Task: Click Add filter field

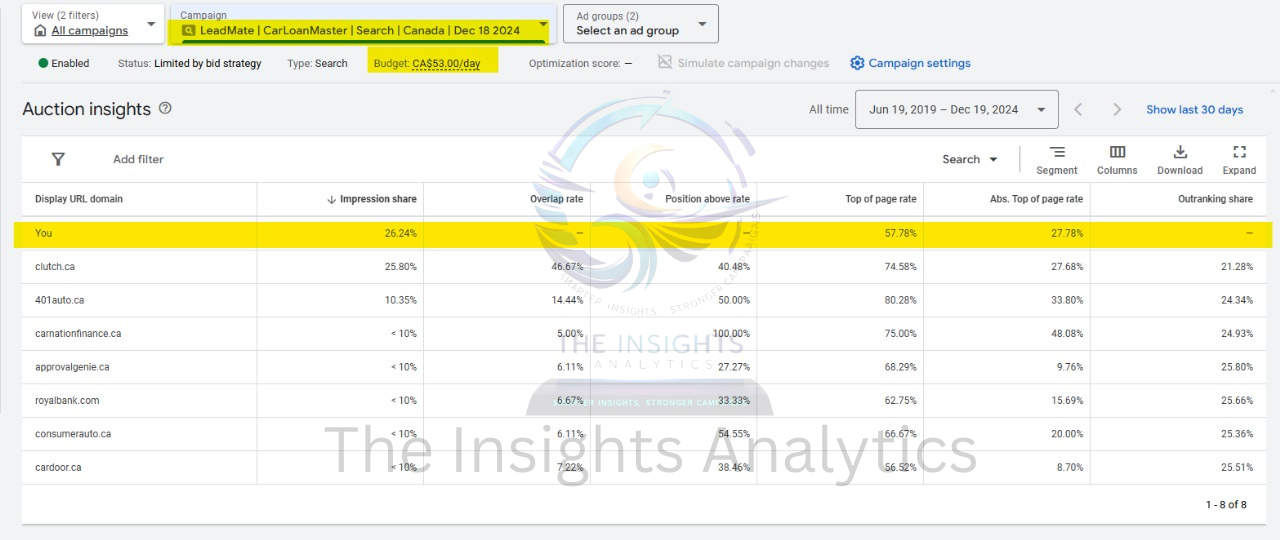Action: [x=138, y=159]
